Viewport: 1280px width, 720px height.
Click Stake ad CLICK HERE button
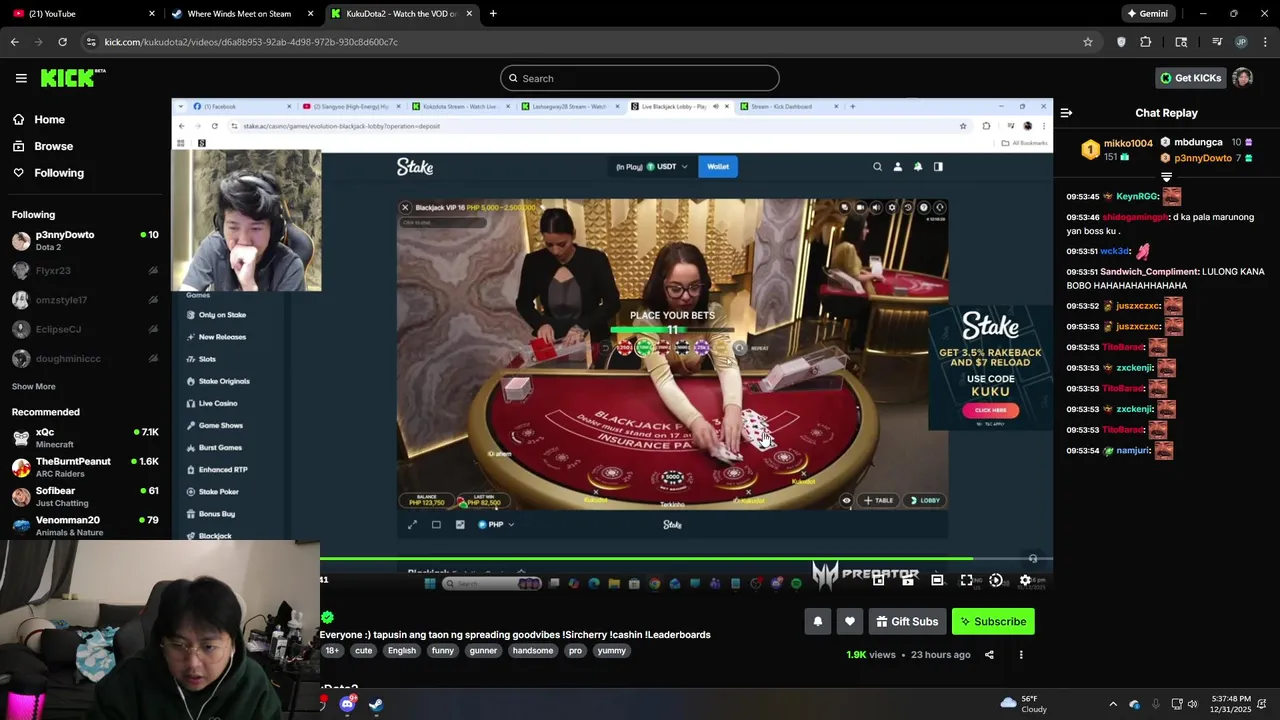991,410
